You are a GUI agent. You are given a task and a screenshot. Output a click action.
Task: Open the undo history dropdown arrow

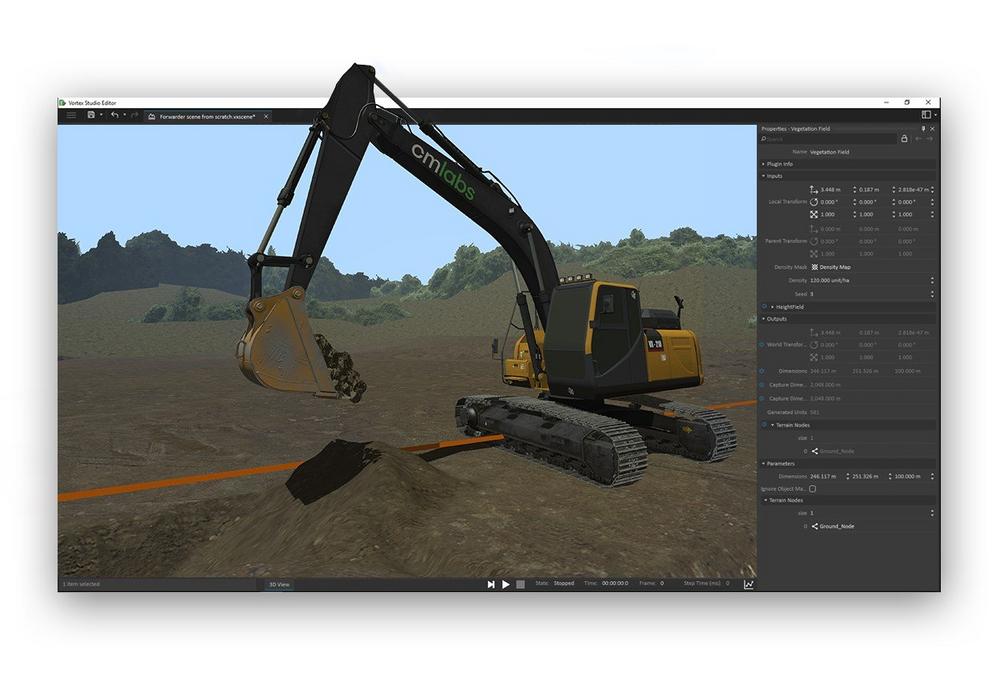124,115
